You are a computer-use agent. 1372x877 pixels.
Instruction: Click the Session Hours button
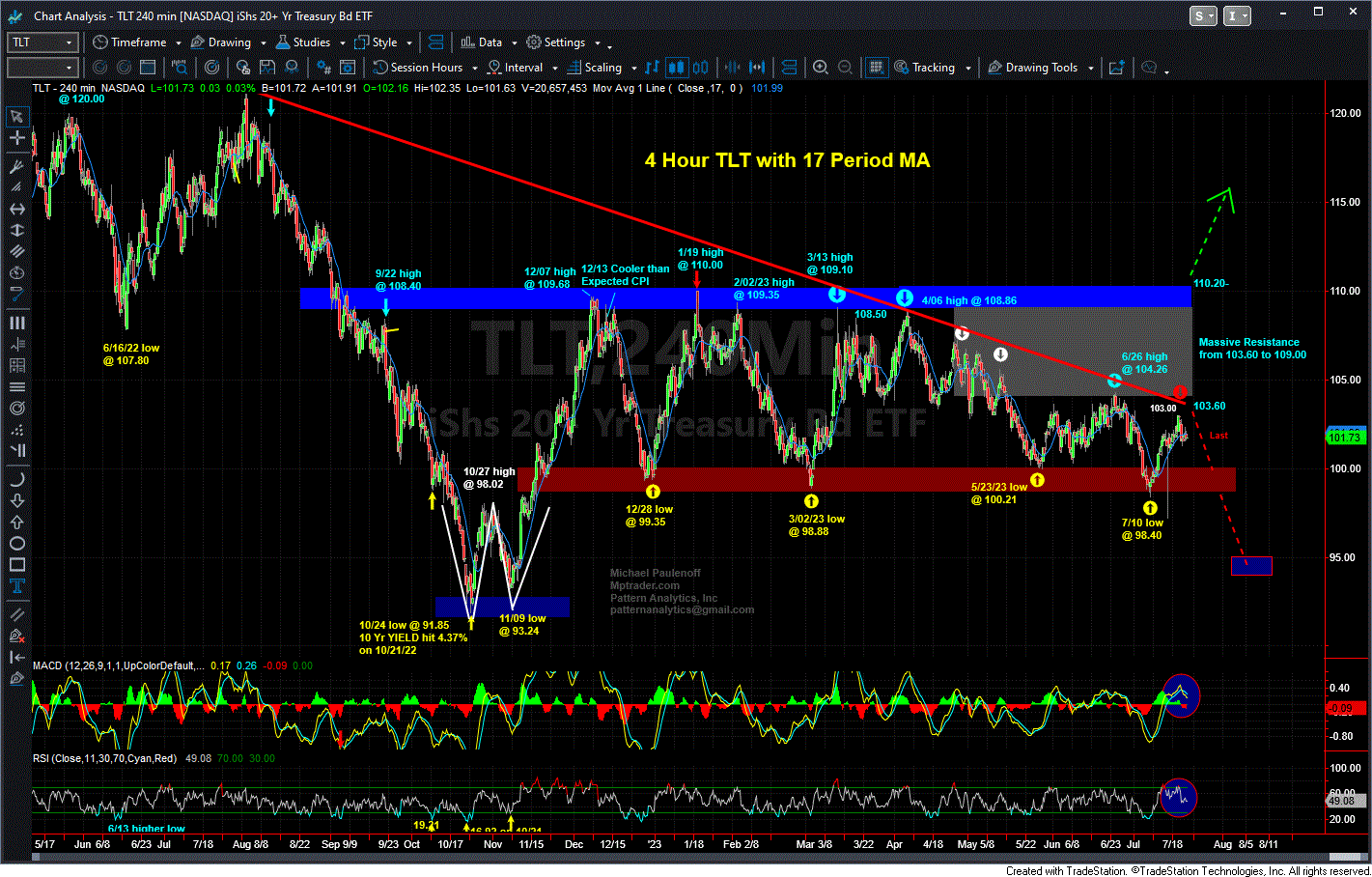[418, 68]
